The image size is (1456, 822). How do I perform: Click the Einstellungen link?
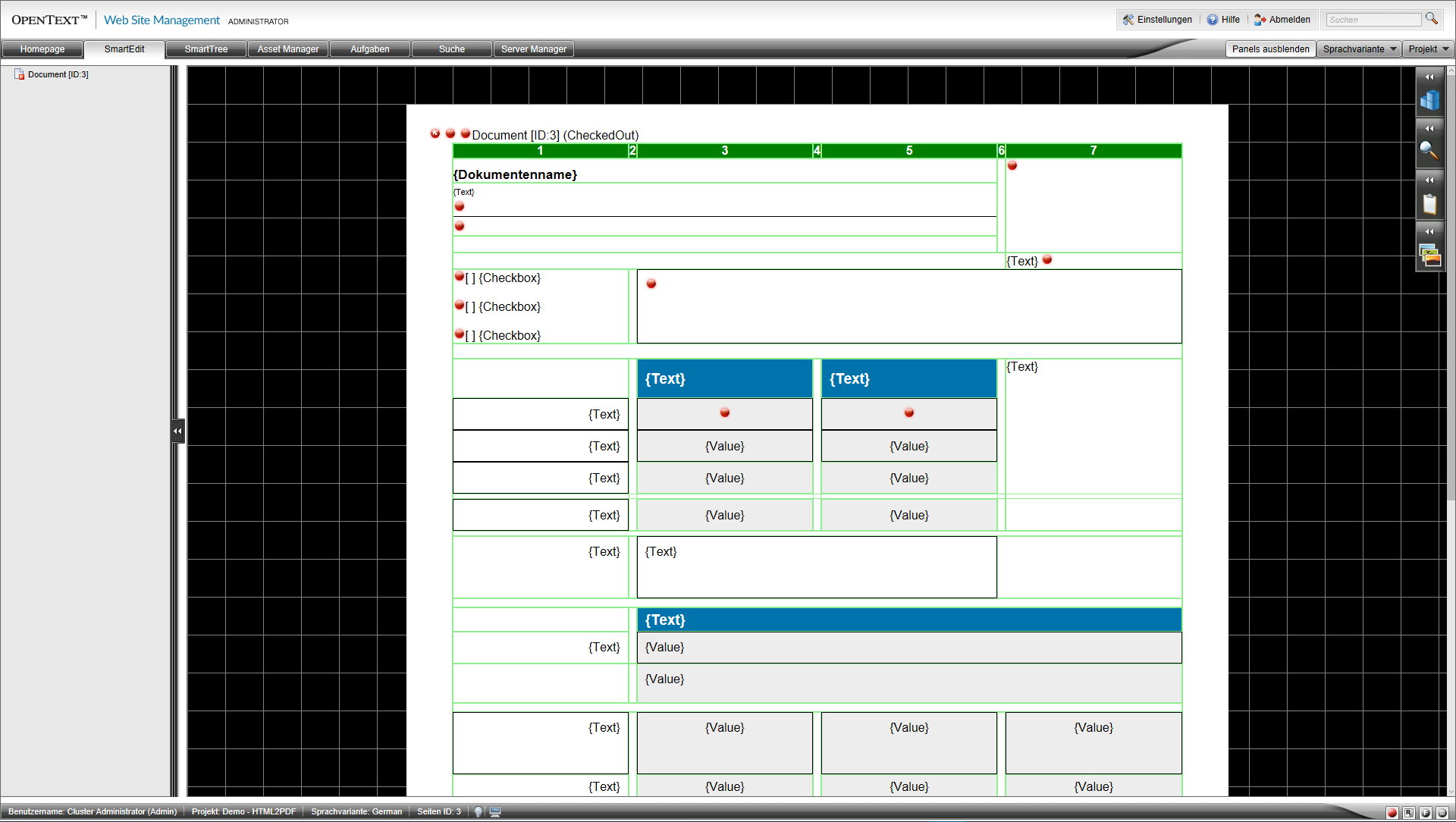point(1164,20)
